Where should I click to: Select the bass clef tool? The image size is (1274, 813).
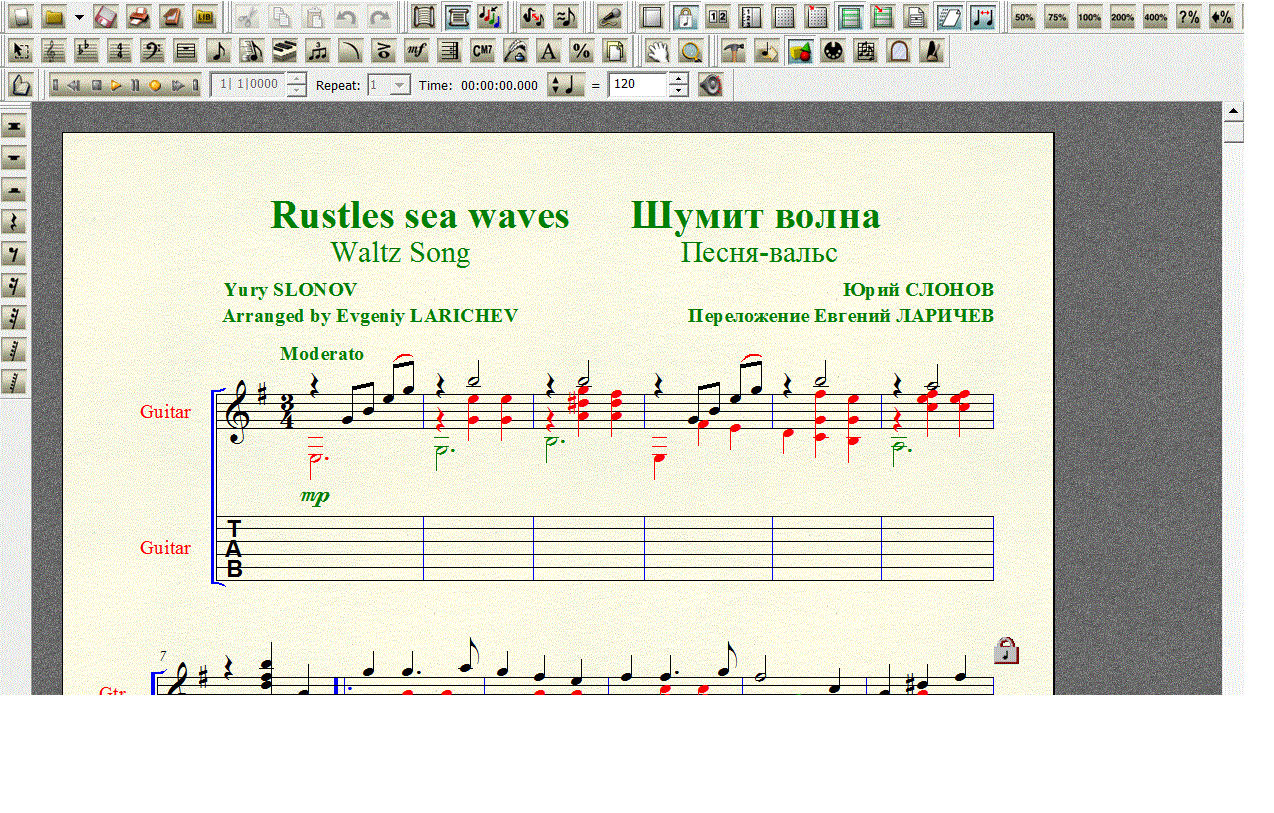click(x=152, y=52)
